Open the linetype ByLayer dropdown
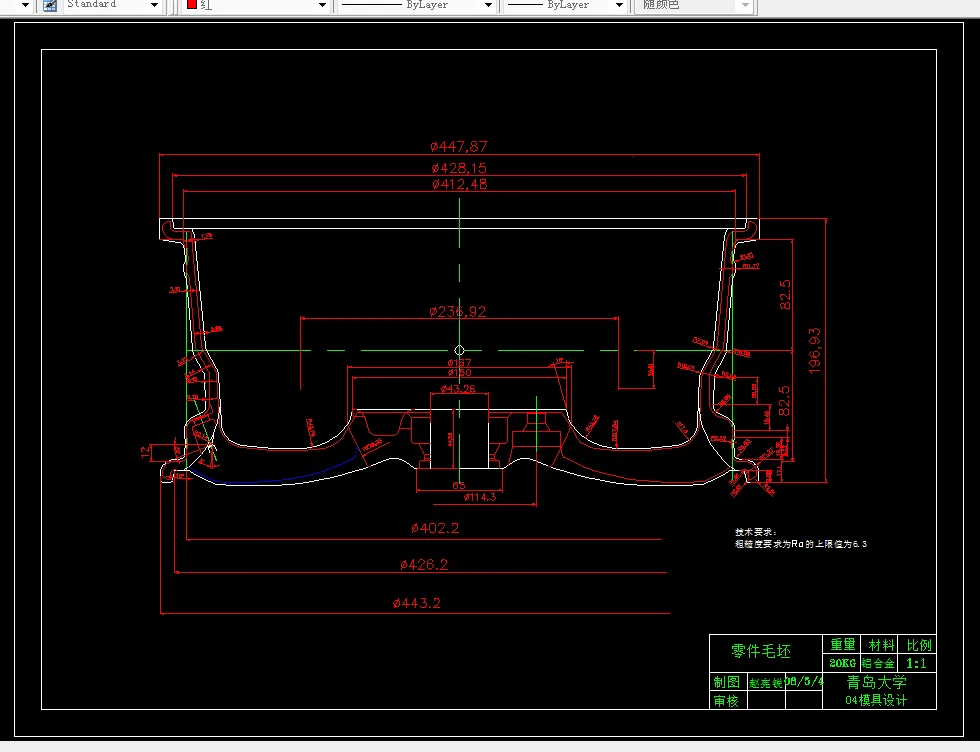 tap(488, 5)
